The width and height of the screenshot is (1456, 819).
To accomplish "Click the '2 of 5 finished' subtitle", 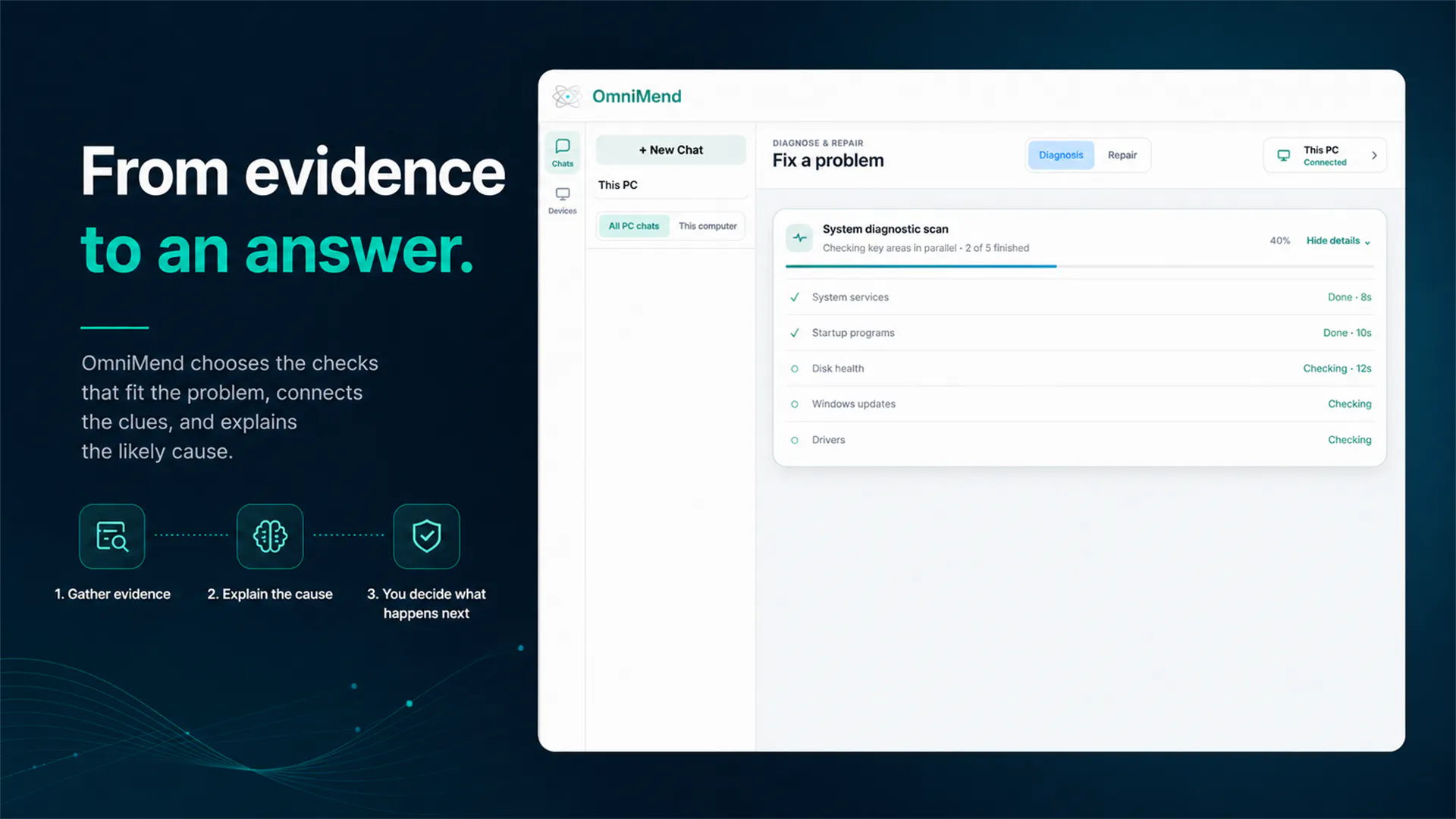I will click(x=997, y=248).
